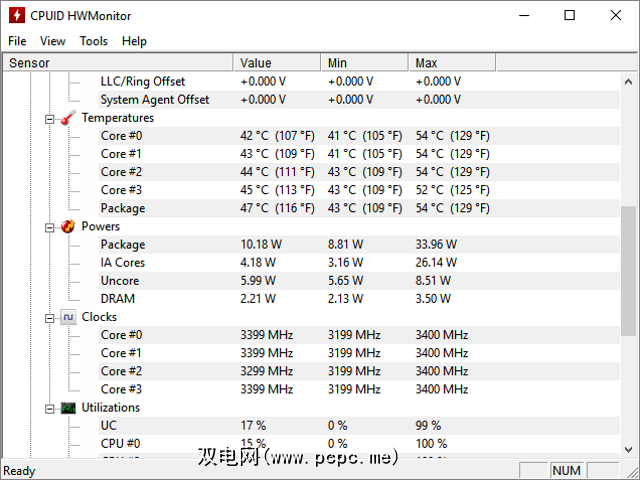
Task: Click the 26.14 W IA Cores max value
Action: point(436,262)
